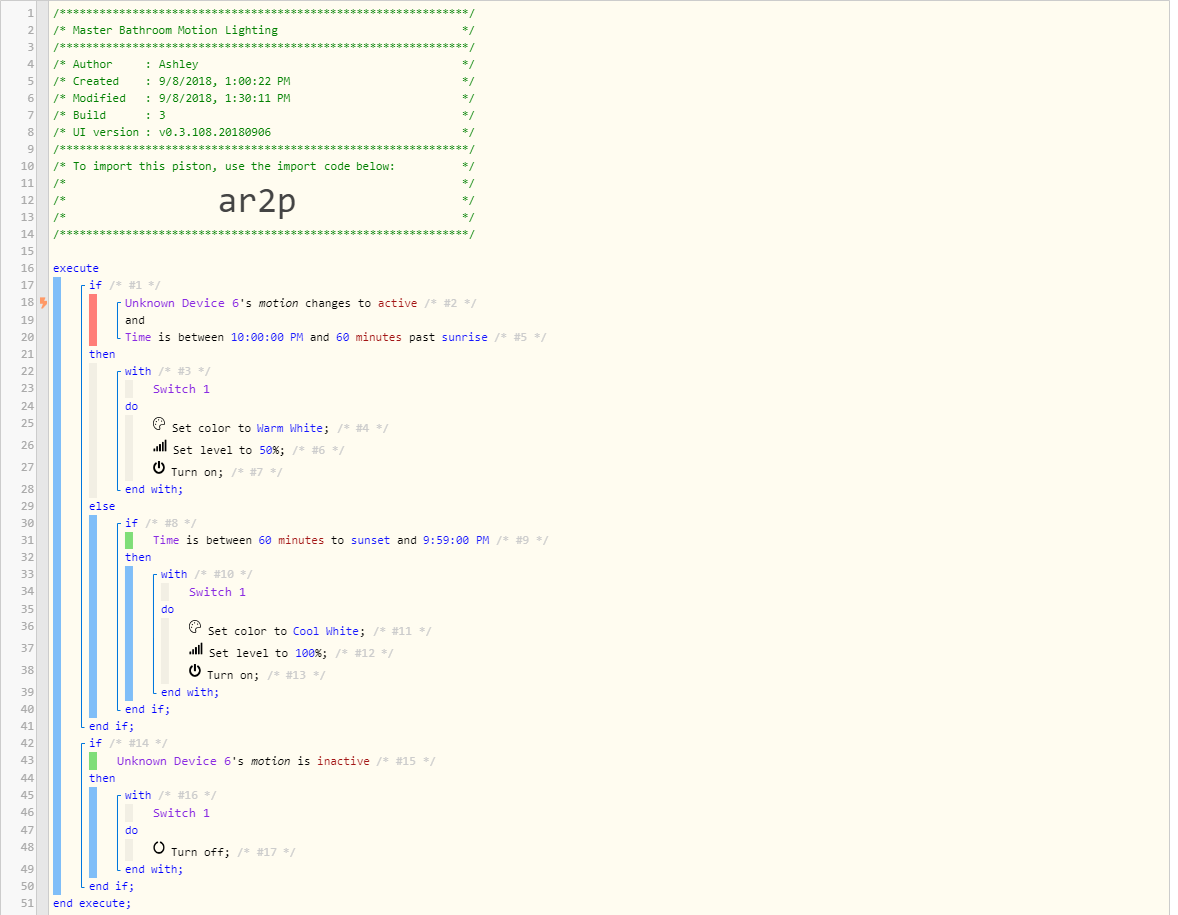Click 'Switch 1' in the with #10 block
The height and width of the screenshot is (915, 1178).
217,592
